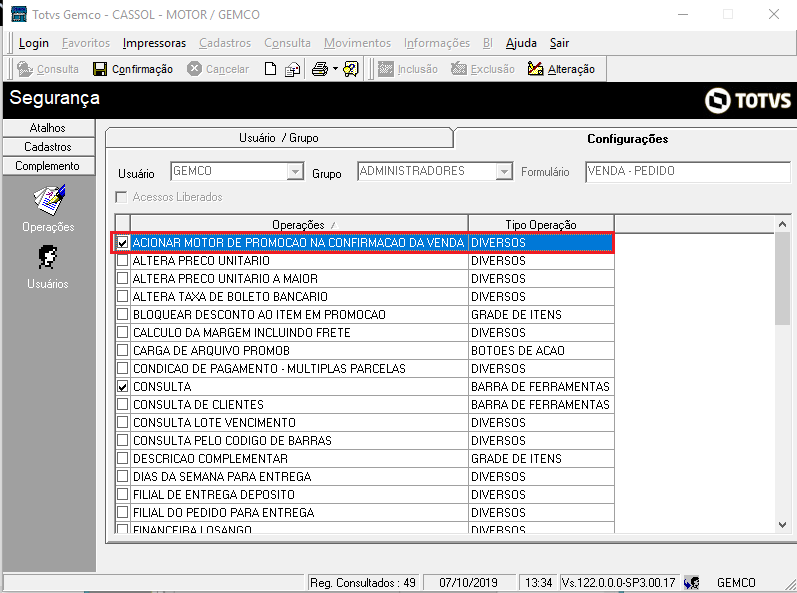Click the Alteração edit icon
This screenshot has height=593, width=797.
click(x=535, y=69)
